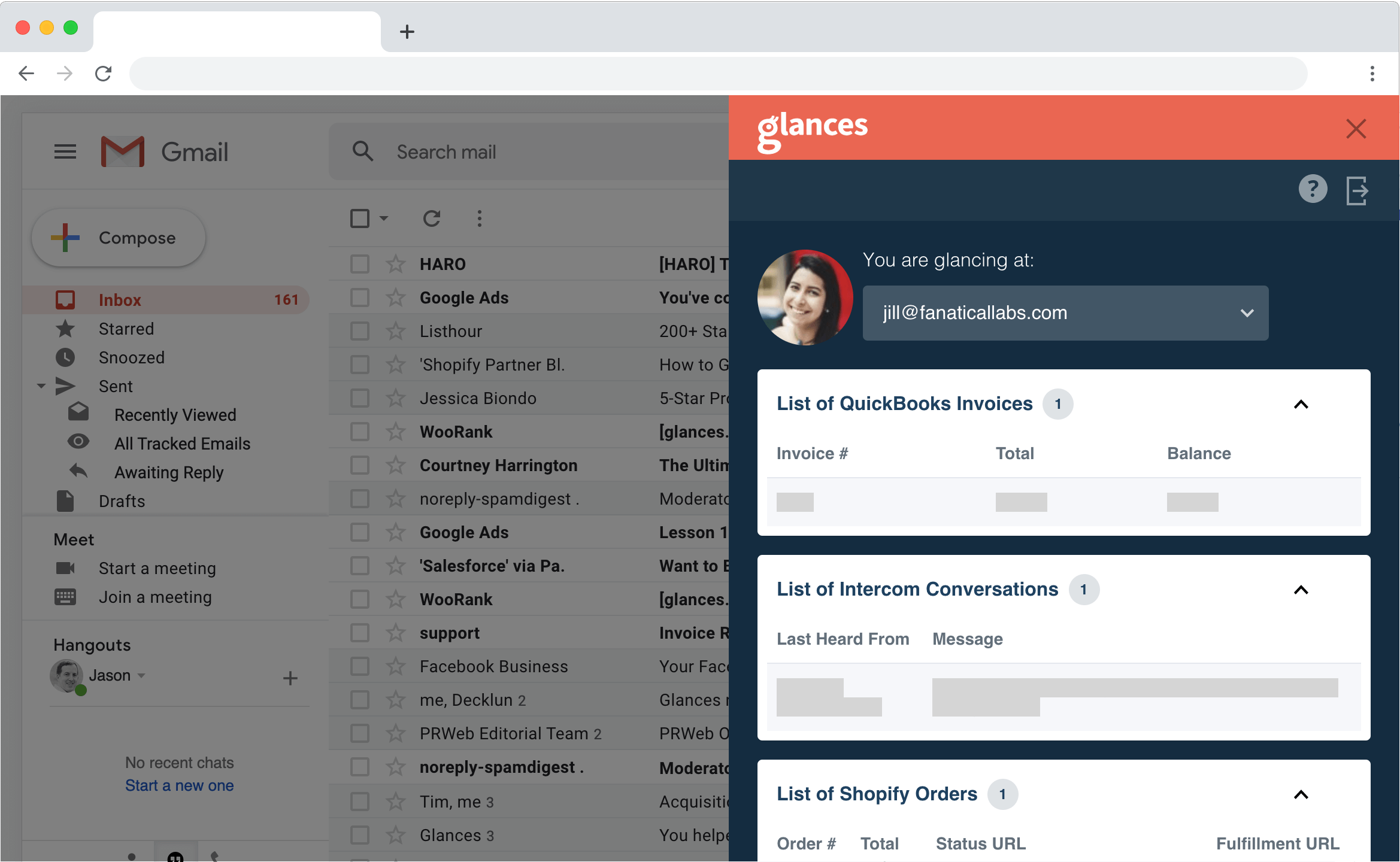Star the WooRank email

point(396,432)
